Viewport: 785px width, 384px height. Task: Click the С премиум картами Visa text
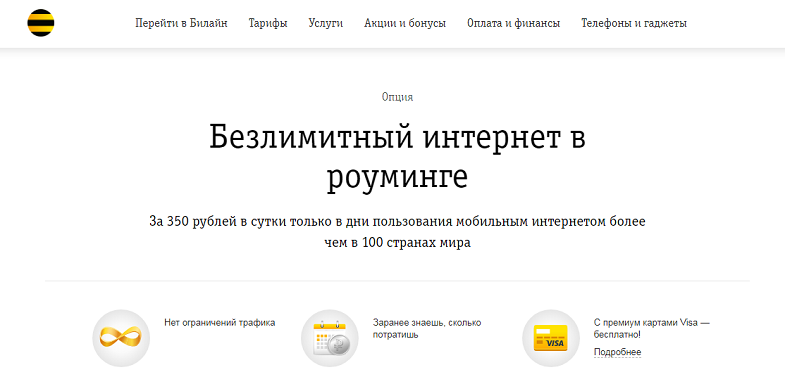(652, 328)
